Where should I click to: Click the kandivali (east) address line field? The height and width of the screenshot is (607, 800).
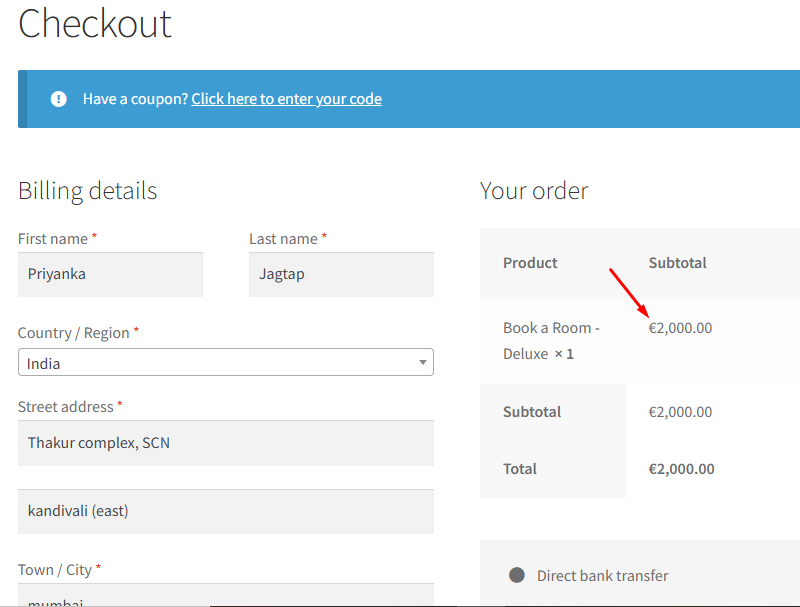point(225,511)
